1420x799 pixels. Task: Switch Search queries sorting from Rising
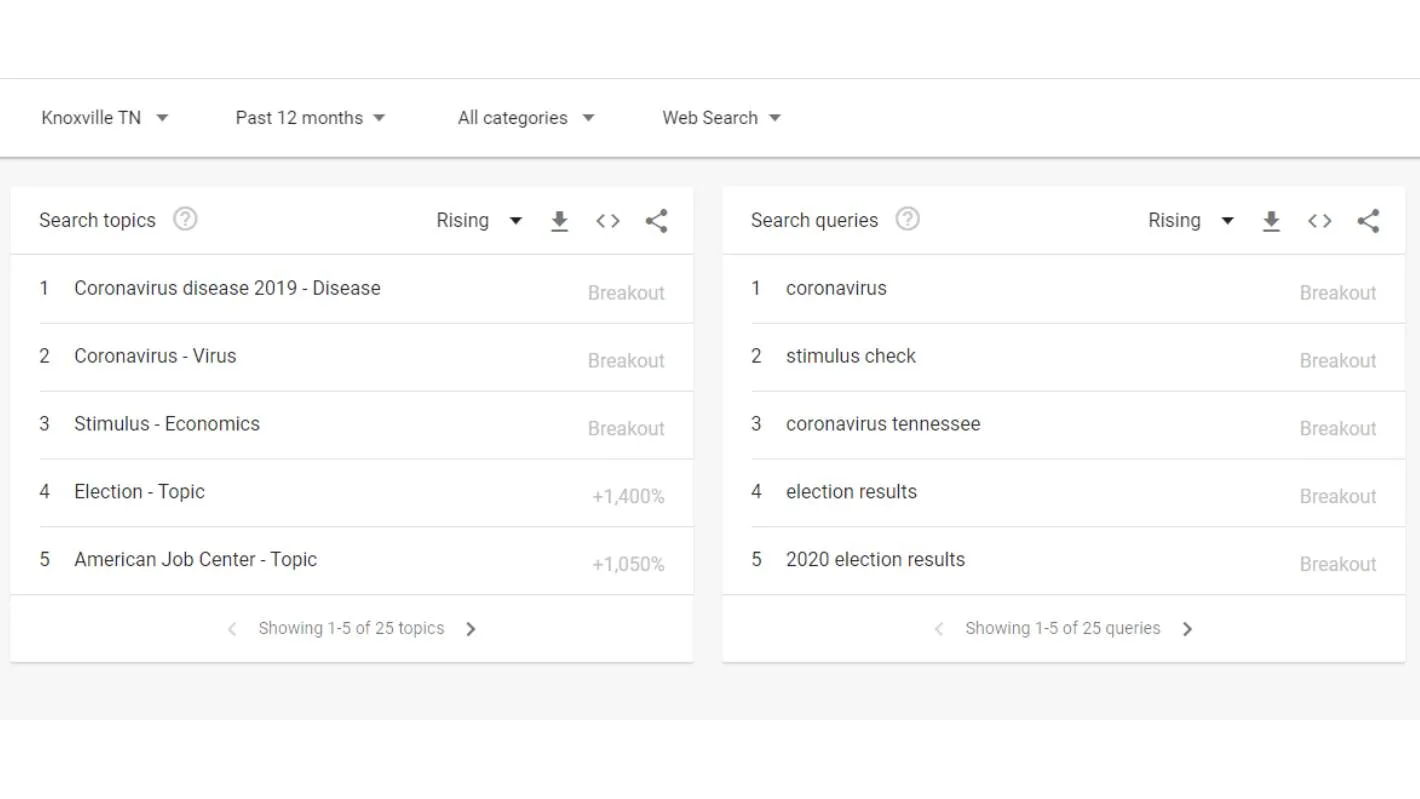[x=1191, y=221]
